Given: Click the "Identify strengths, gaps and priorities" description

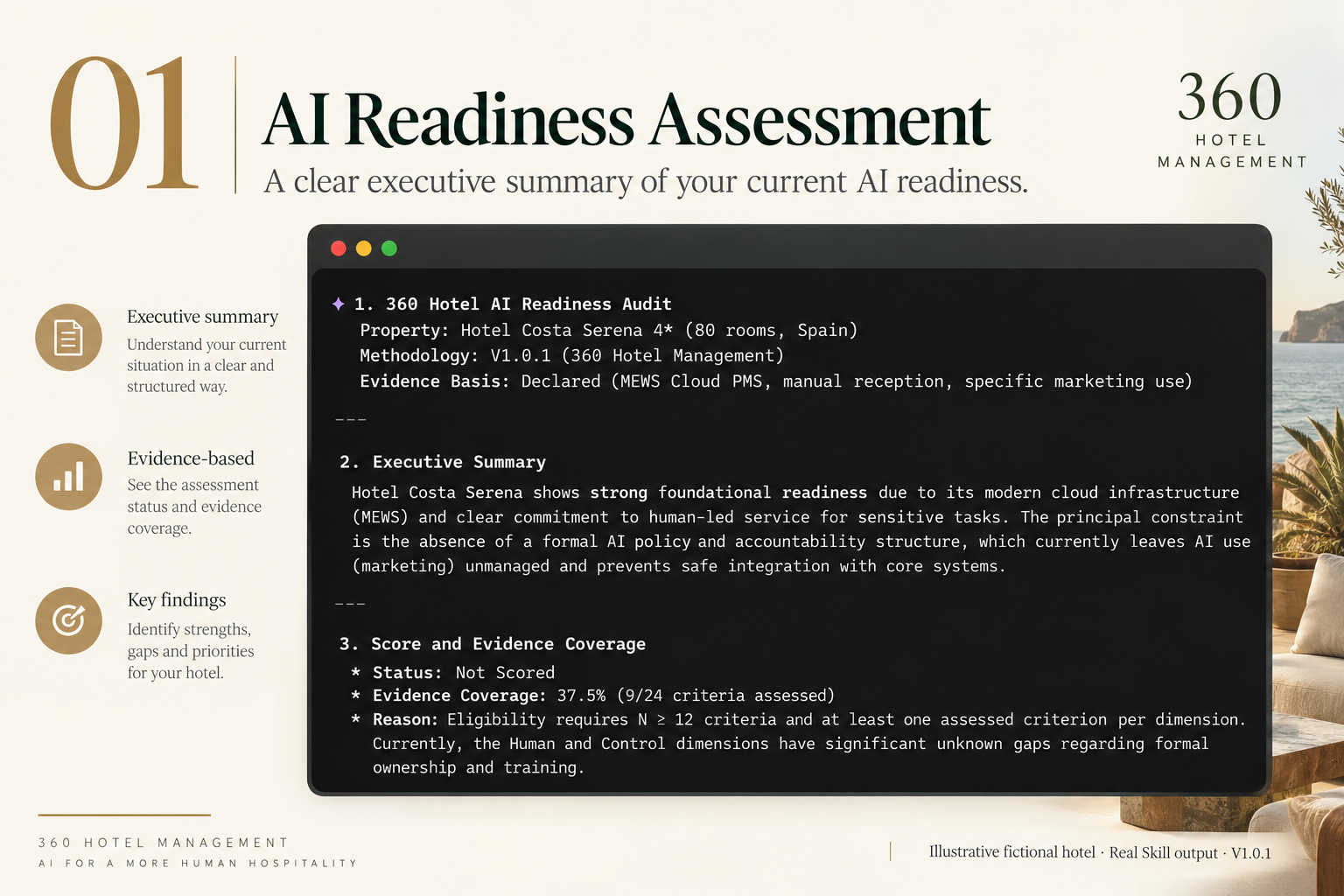Looking at the screenshot, I should coord(191,651).
